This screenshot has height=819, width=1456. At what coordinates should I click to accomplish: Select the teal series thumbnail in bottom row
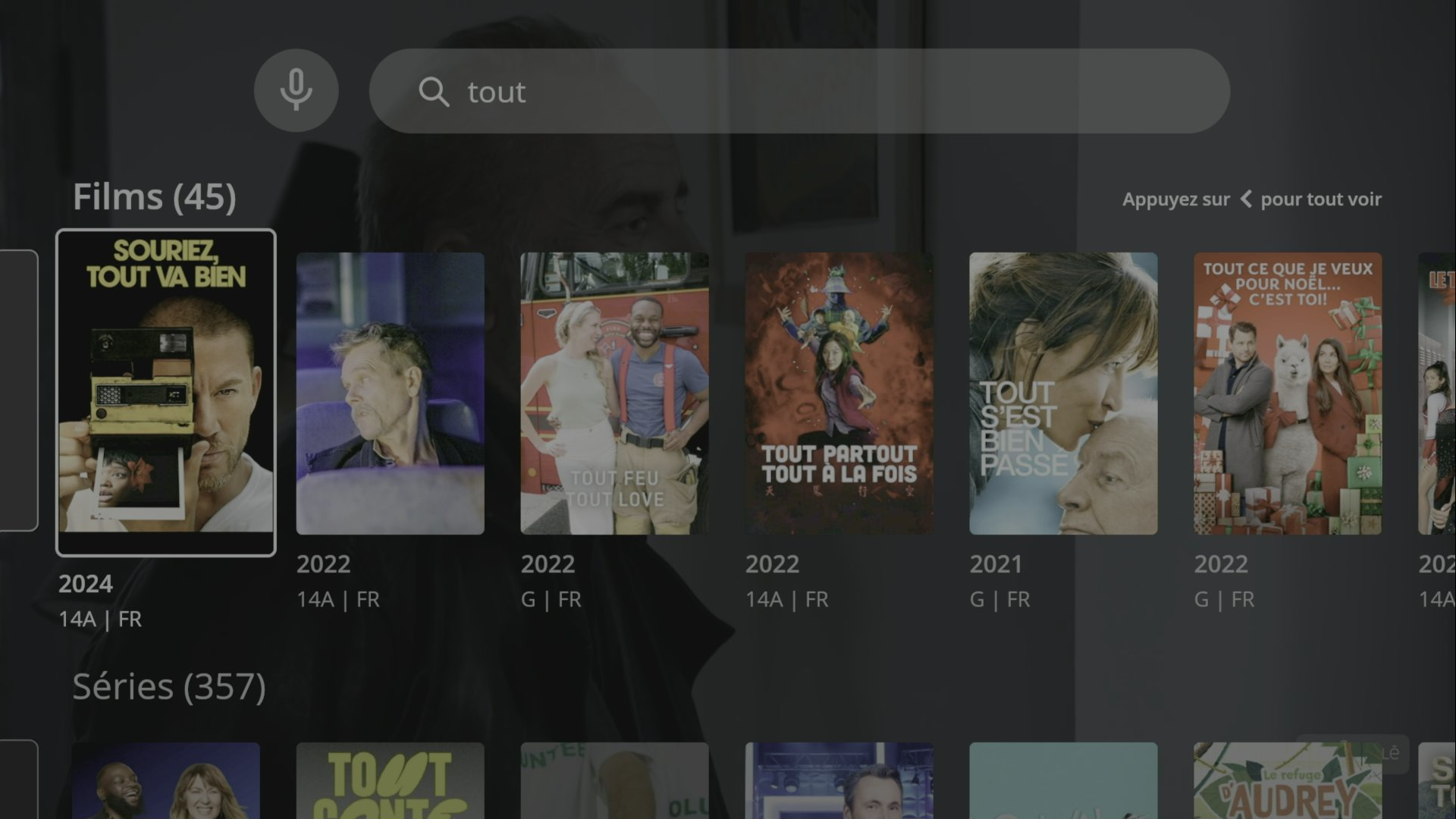tap(1063, 781)
